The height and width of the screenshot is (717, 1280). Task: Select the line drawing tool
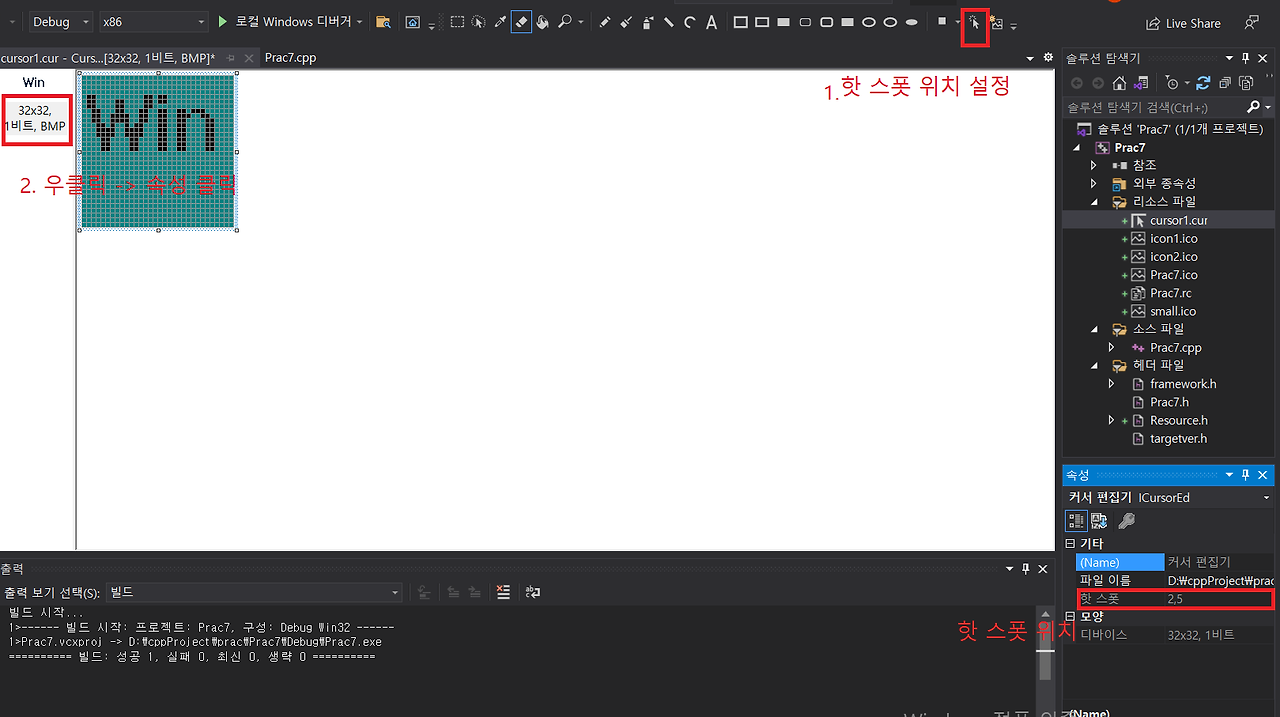pyautogui.click(x=669, y=22)
